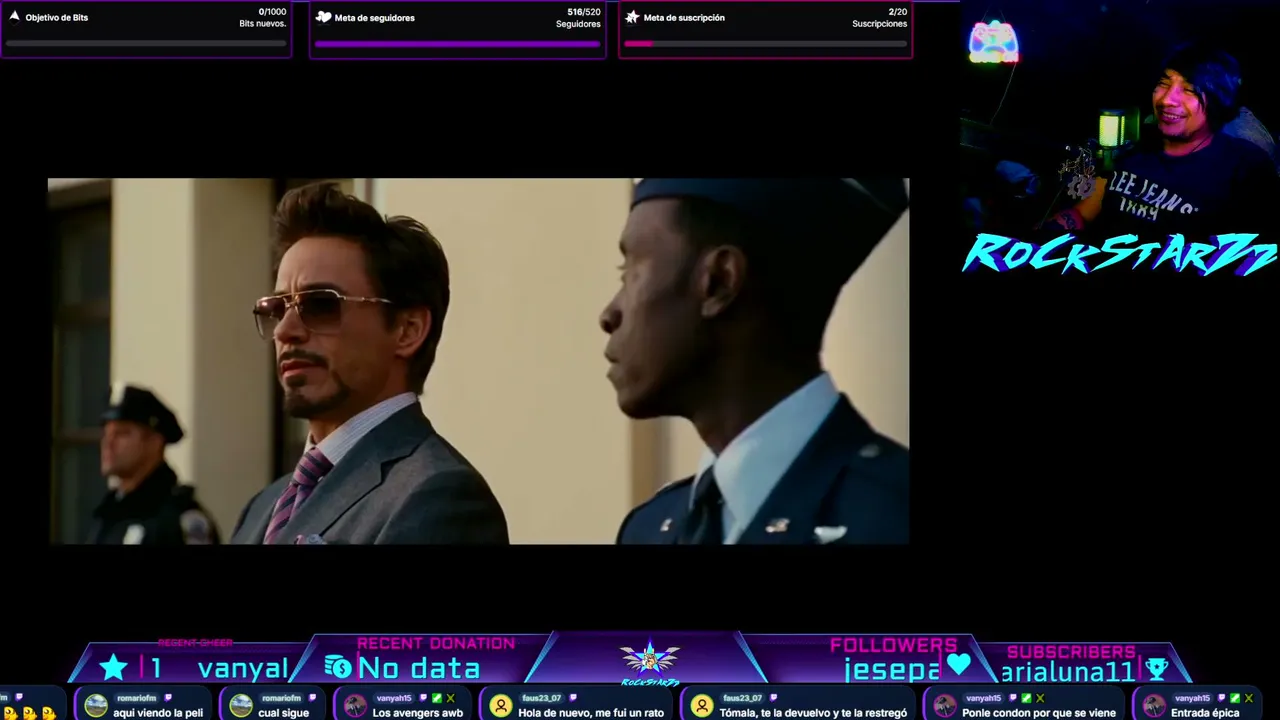The height and width of the screenshot is (720, 1280).
Task: Click faus23_07 avatar beside "Tómala, te la devuelvo"
Action: [x=702, y=706]
